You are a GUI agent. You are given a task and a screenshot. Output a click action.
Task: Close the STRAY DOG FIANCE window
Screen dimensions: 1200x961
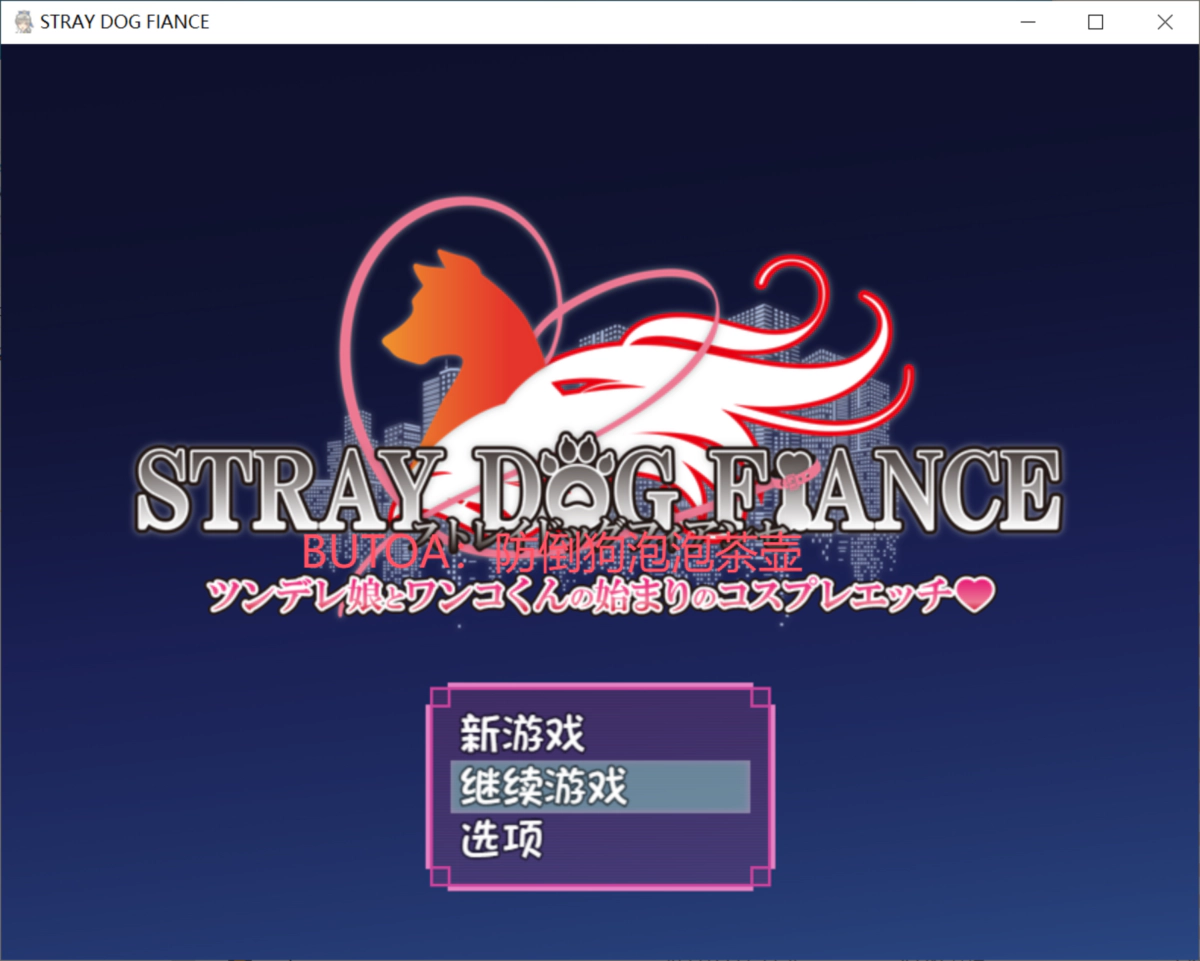[x=1165, y=22]
